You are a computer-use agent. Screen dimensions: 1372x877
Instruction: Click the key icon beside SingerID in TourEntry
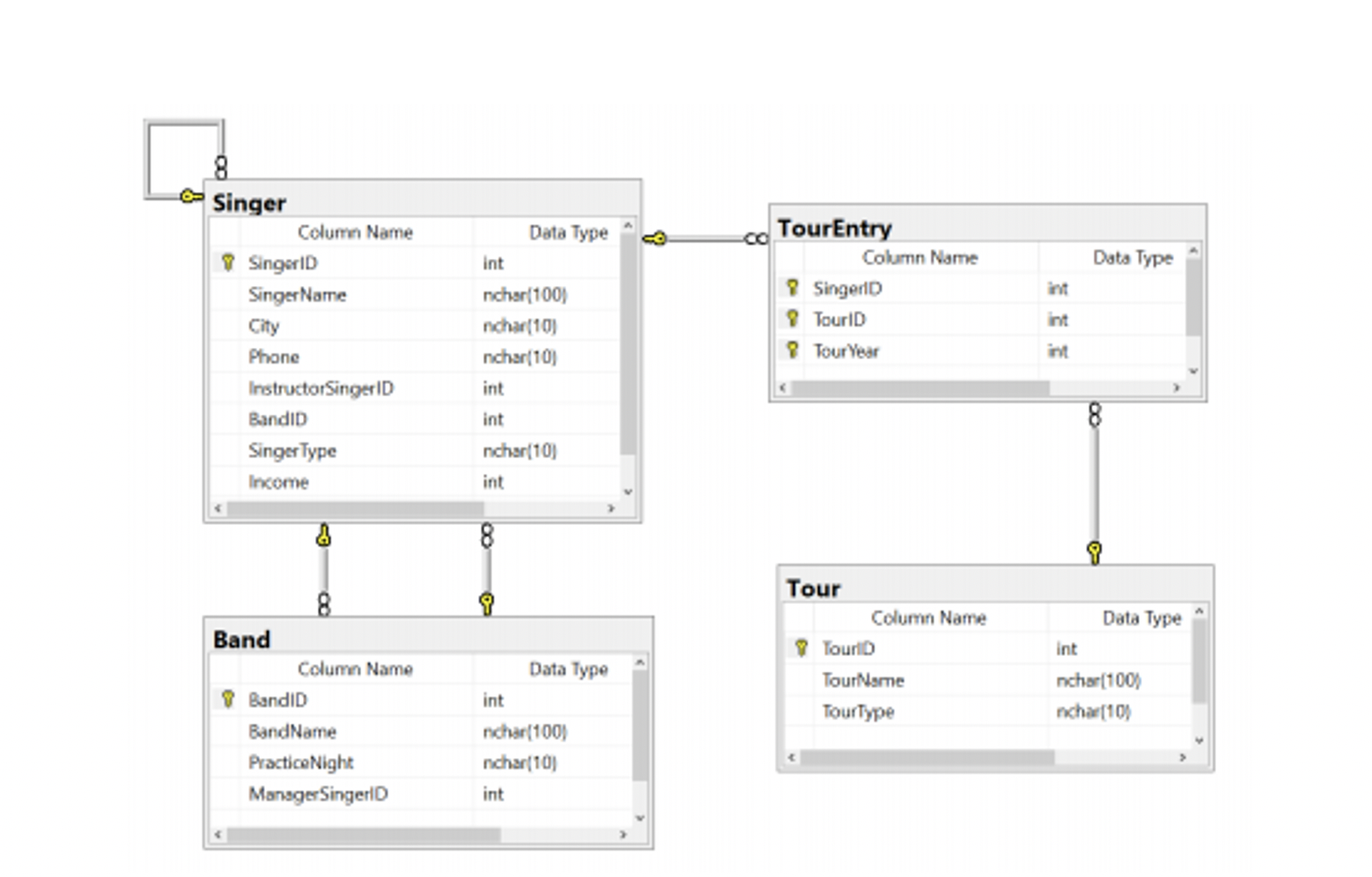pos(793,288)
